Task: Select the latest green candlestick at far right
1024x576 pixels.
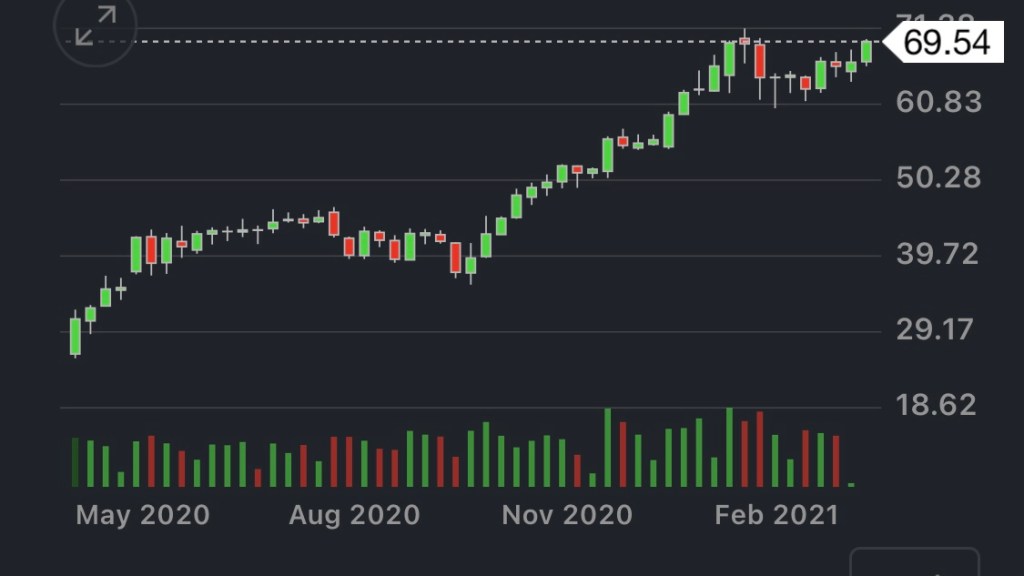Action: 866,52
